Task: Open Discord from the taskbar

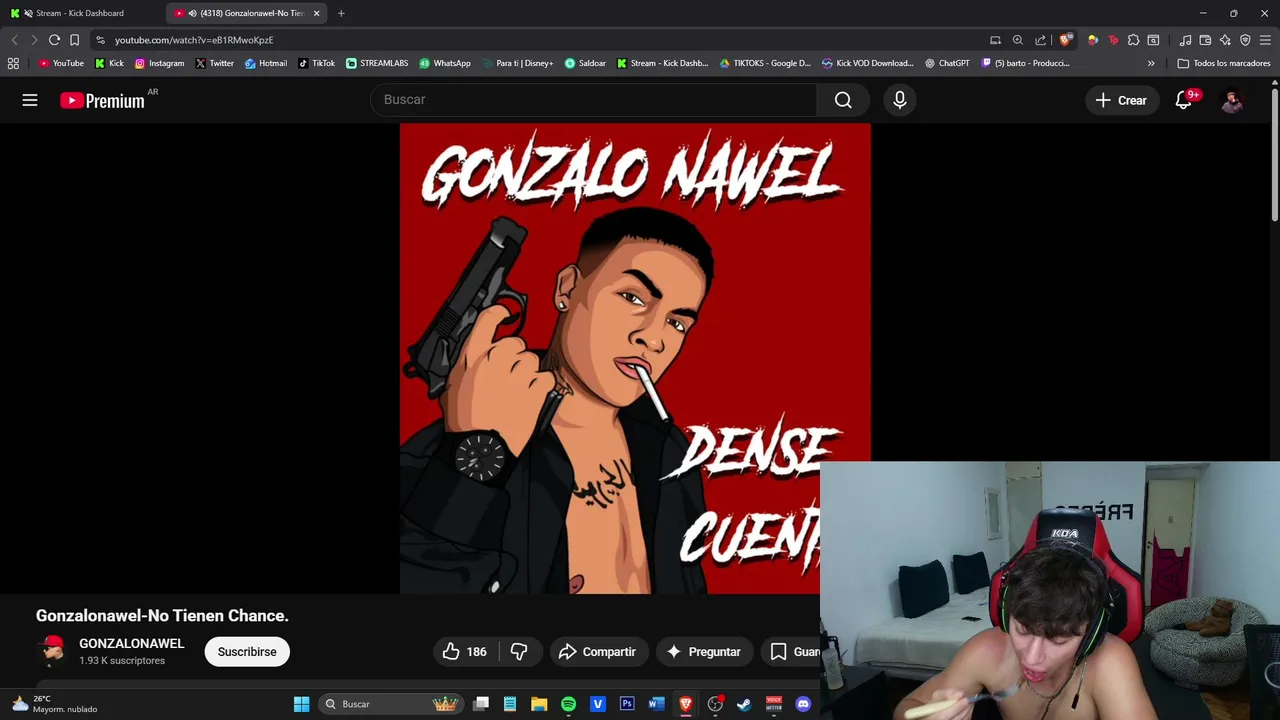Action: pos(803,704)
